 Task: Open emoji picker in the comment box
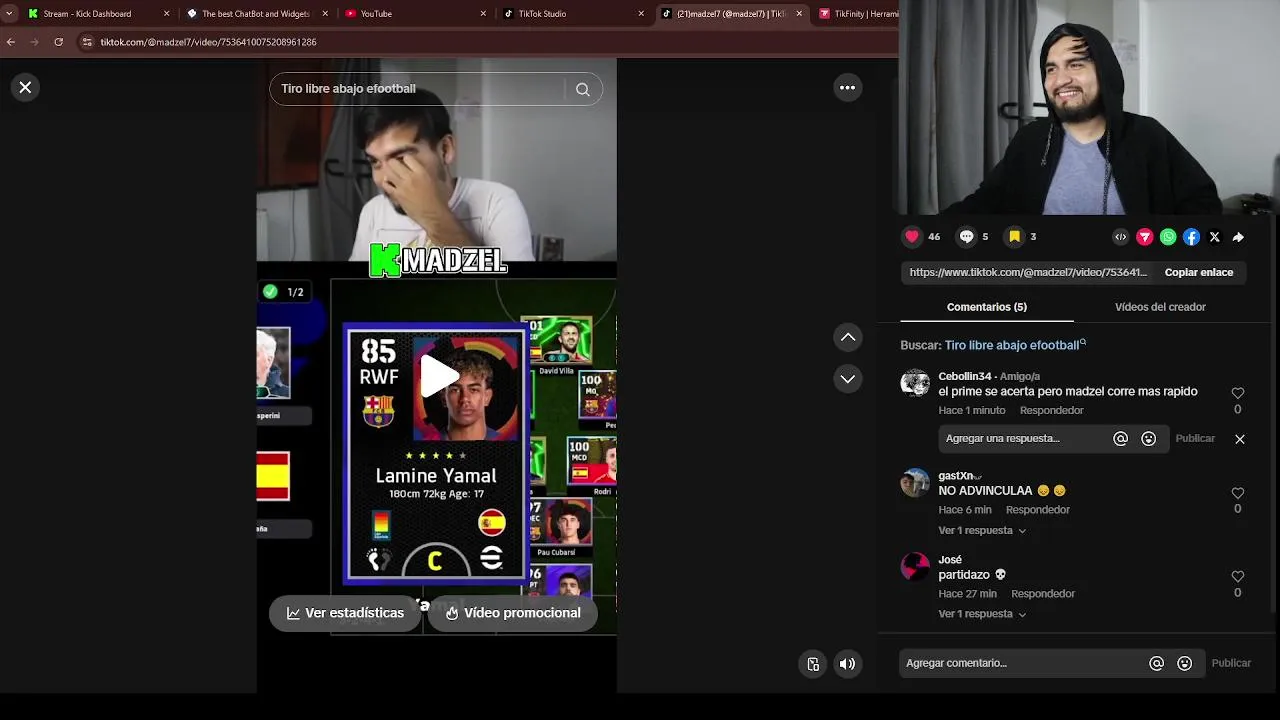click(x=1184, y=663)
